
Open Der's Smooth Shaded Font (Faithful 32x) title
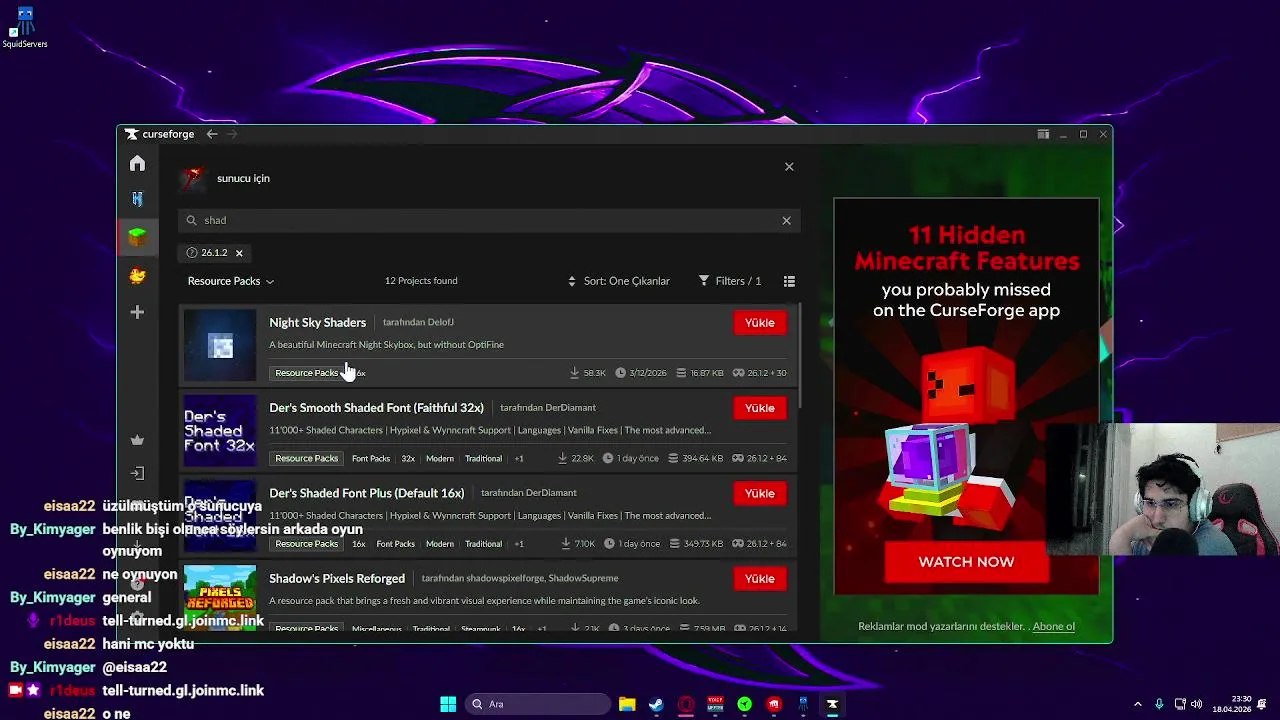click(376, 408)
